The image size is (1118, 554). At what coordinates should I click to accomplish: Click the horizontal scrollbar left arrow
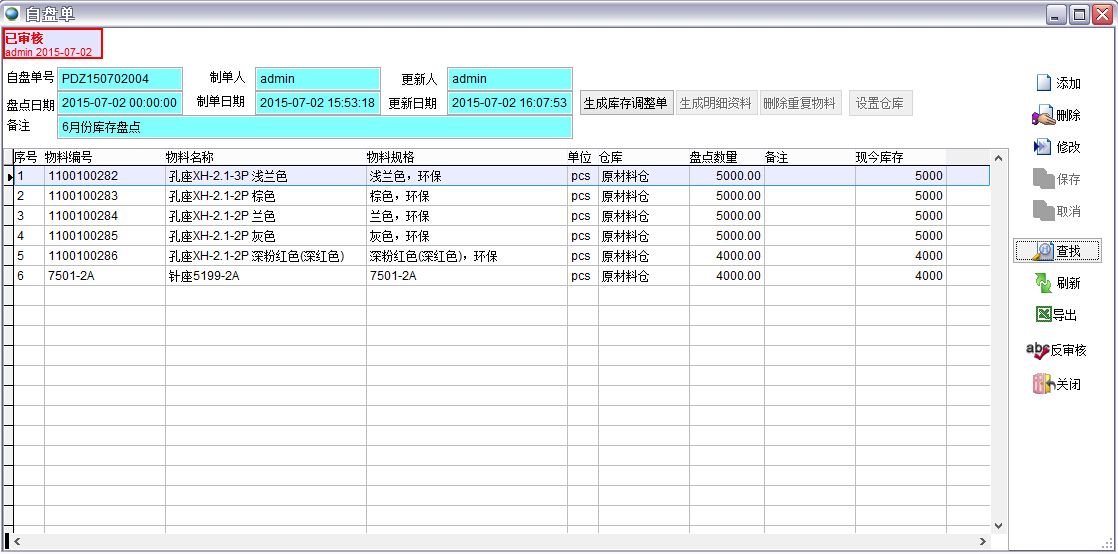coord(16,541)
